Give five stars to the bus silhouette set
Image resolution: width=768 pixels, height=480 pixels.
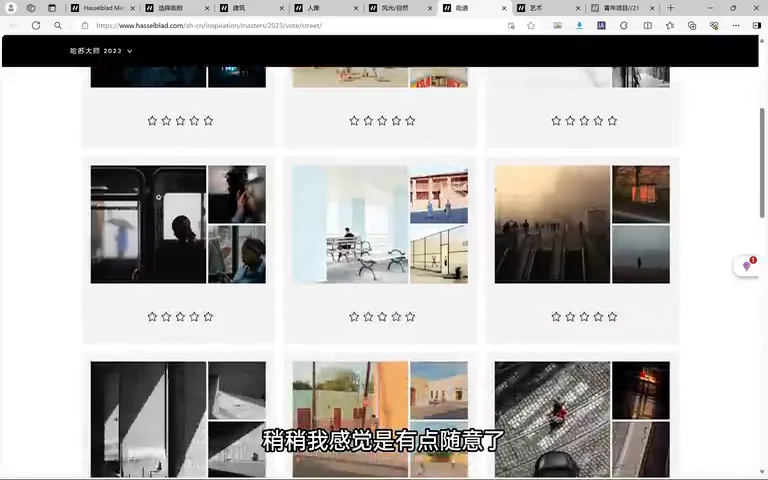click(x=208, y=317)
